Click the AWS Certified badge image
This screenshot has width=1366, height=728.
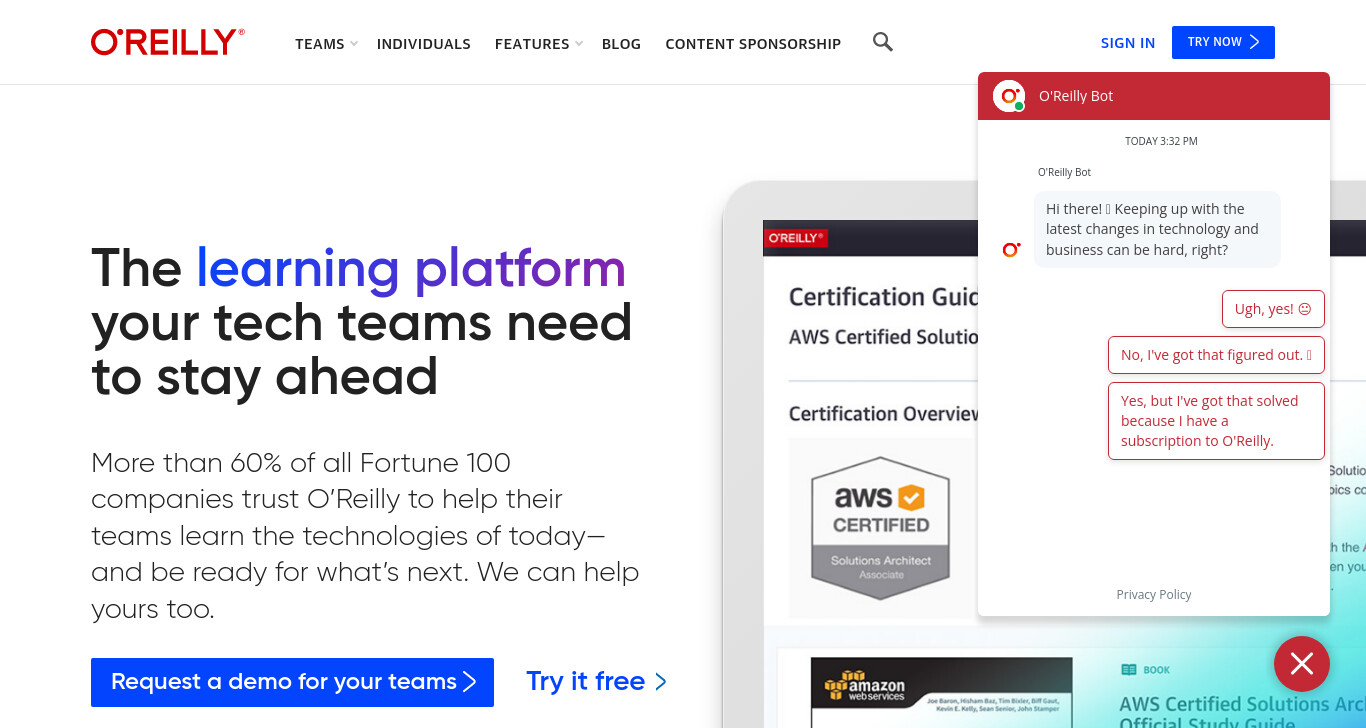coord(880,527)
